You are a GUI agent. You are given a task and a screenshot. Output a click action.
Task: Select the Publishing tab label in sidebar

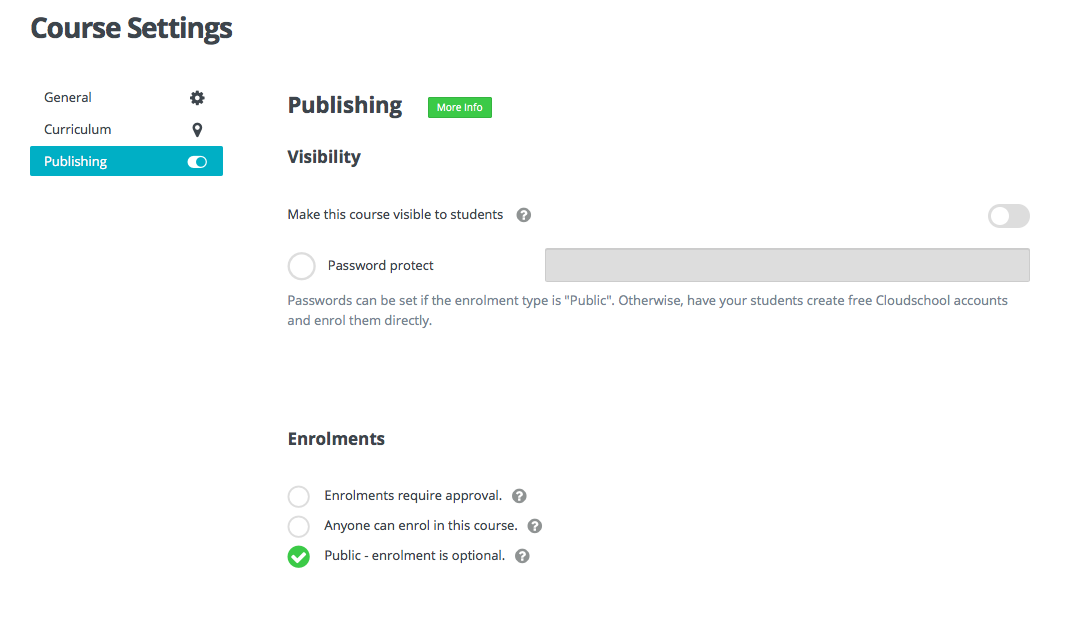[76, 162]
